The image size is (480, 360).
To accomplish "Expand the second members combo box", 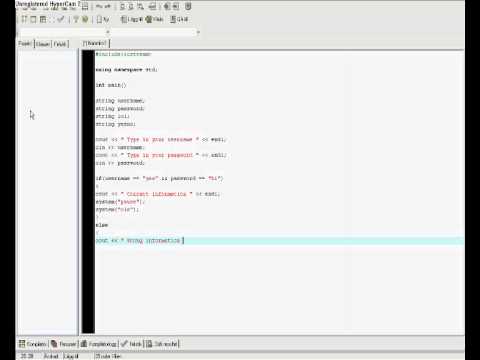I will [198, 32].
